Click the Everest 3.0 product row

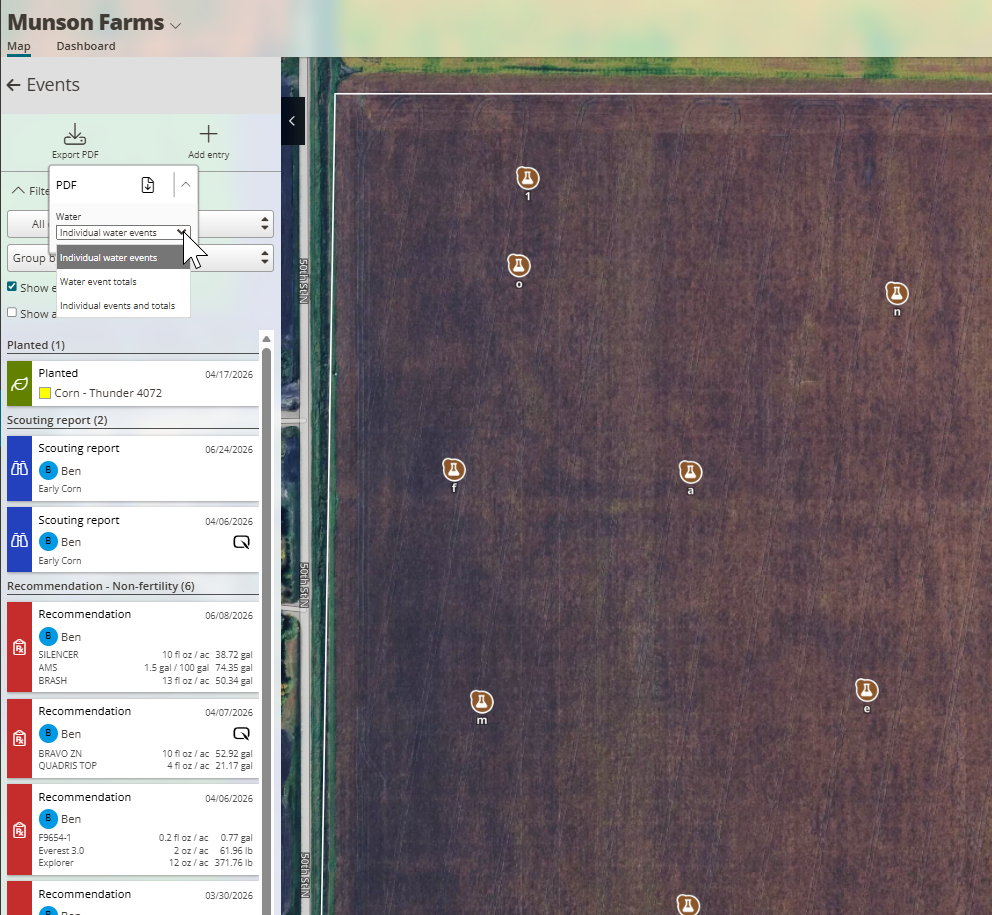tap(145, 850)
